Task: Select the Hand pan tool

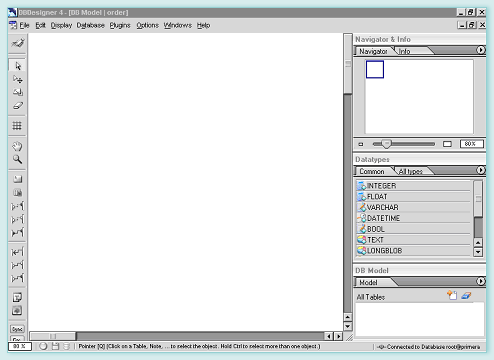Action: (x=17, y=146)
